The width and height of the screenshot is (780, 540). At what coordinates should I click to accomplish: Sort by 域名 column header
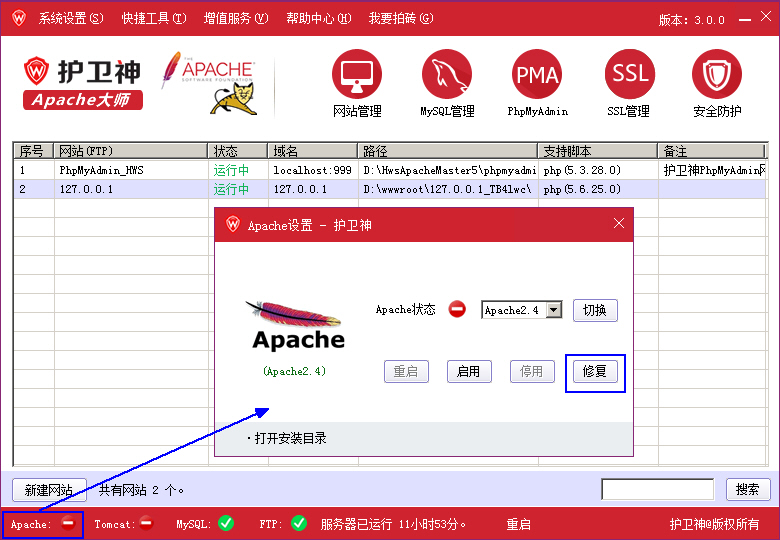pos(313,151)
